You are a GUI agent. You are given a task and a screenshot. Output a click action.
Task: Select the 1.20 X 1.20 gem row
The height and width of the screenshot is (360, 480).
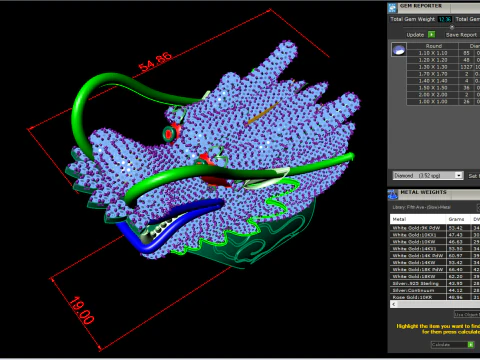[443, 60]
